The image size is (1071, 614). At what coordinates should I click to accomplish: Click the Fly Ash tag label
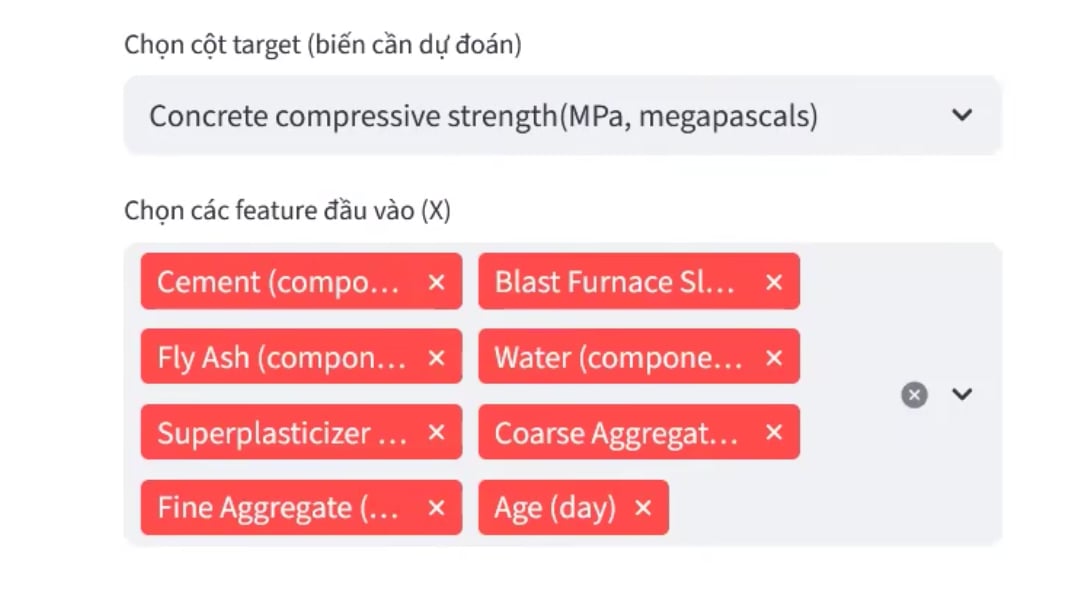coord(282,358)
